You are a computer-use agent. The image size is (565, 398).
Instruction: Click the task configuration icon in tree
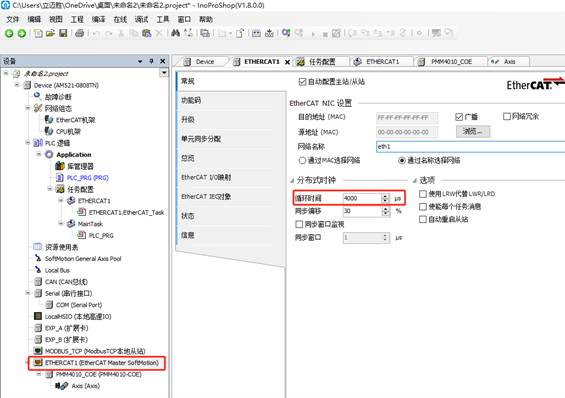pyautogui.click(x=60, y=189)
